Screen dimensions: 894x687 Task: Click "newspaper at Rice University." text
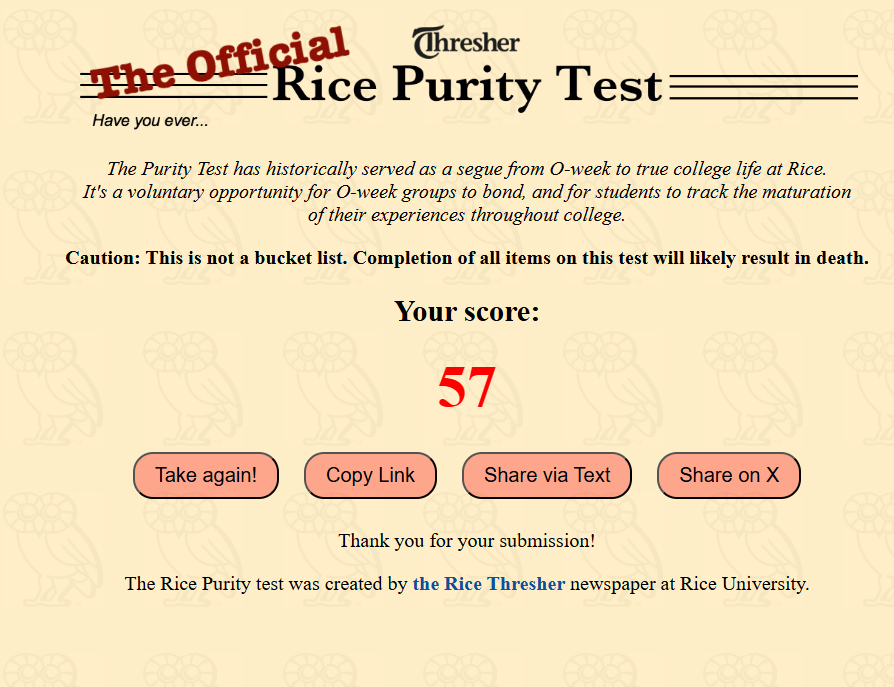point(689,584)
